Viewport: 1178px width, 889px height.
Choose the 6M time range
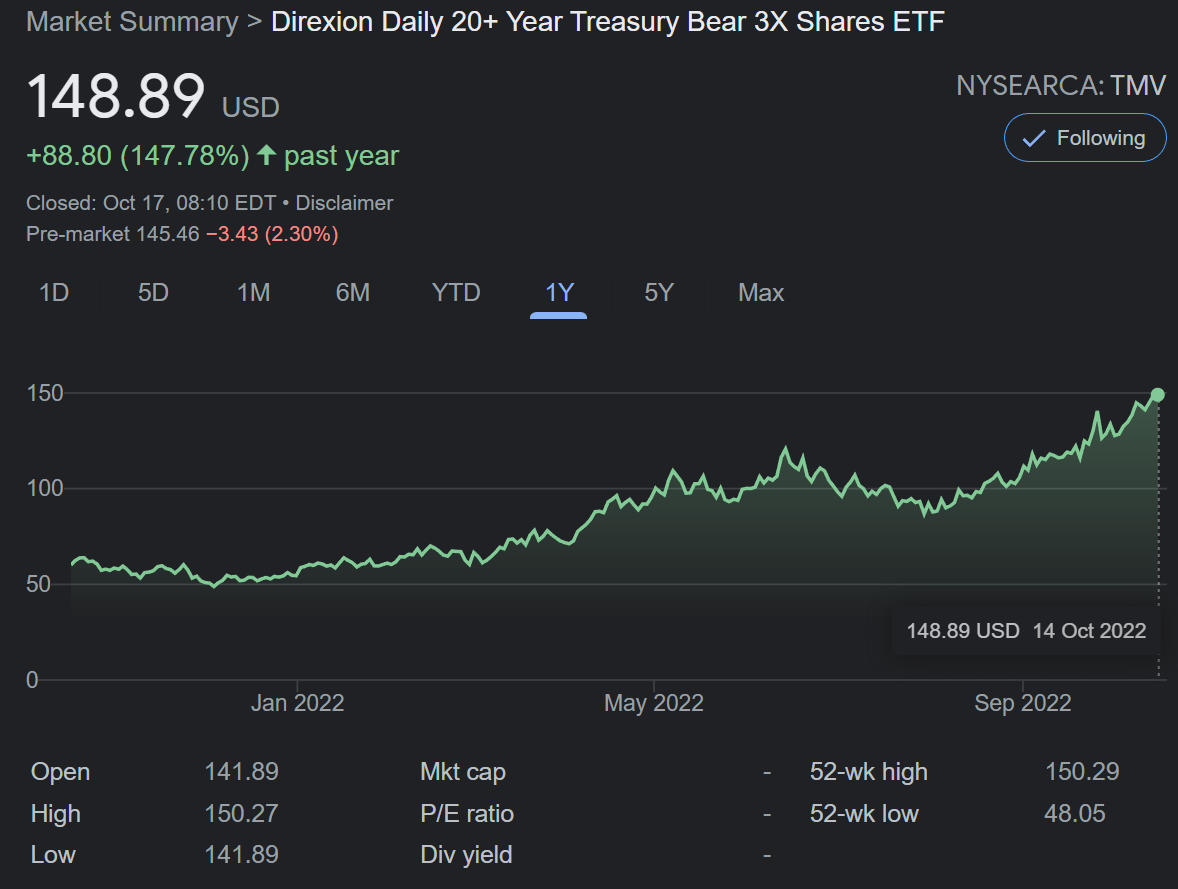pyautogui.click(x=352, y=292)
